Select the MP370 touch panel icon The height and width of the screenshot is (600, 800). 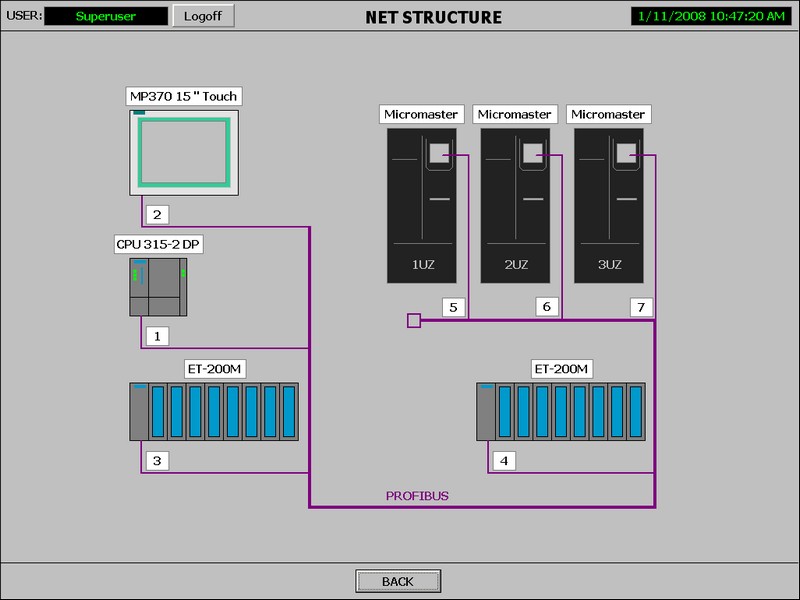click(184, 153)
